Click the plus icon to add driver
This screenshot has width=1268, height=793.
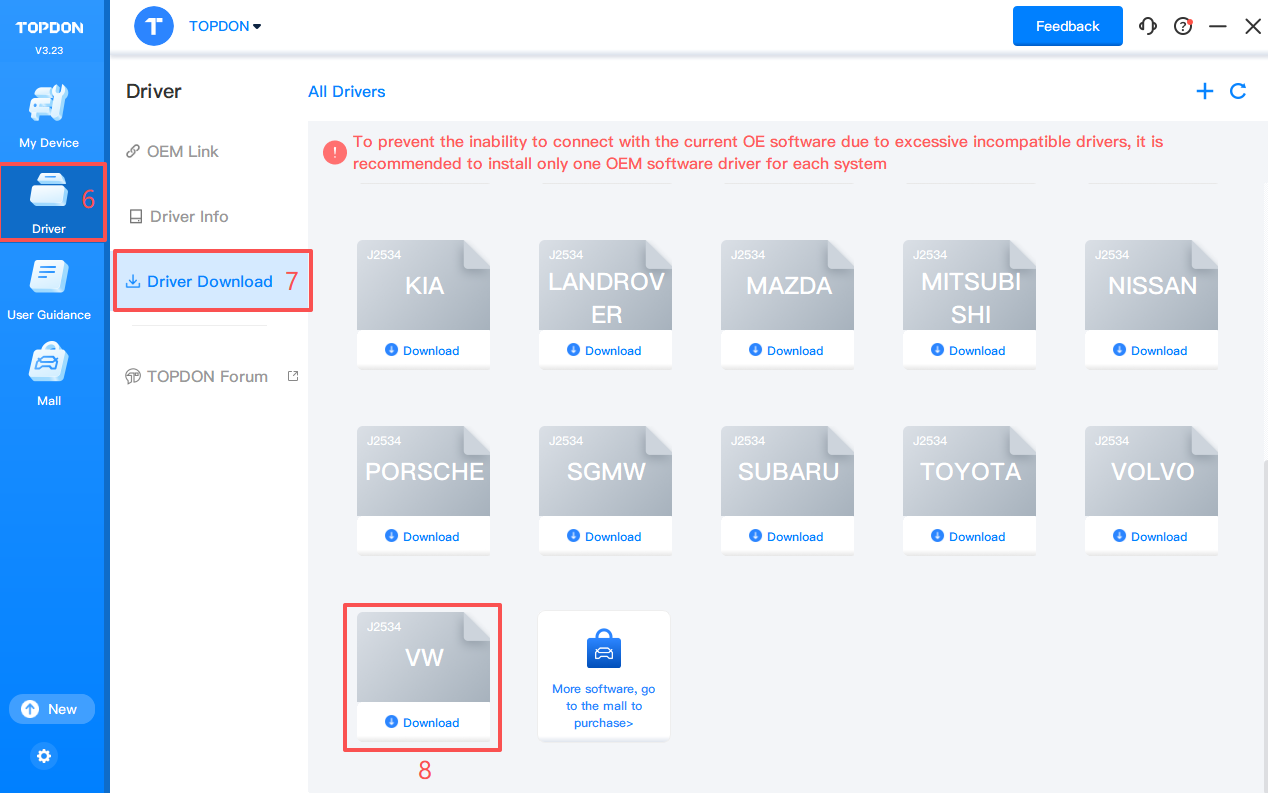click(1205, 92)
